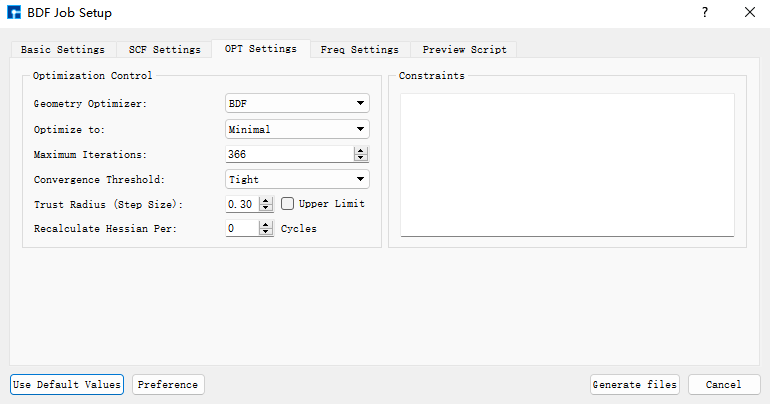
Task: Click the BDF application icon in title bar
Action: [x=14, y=12]
